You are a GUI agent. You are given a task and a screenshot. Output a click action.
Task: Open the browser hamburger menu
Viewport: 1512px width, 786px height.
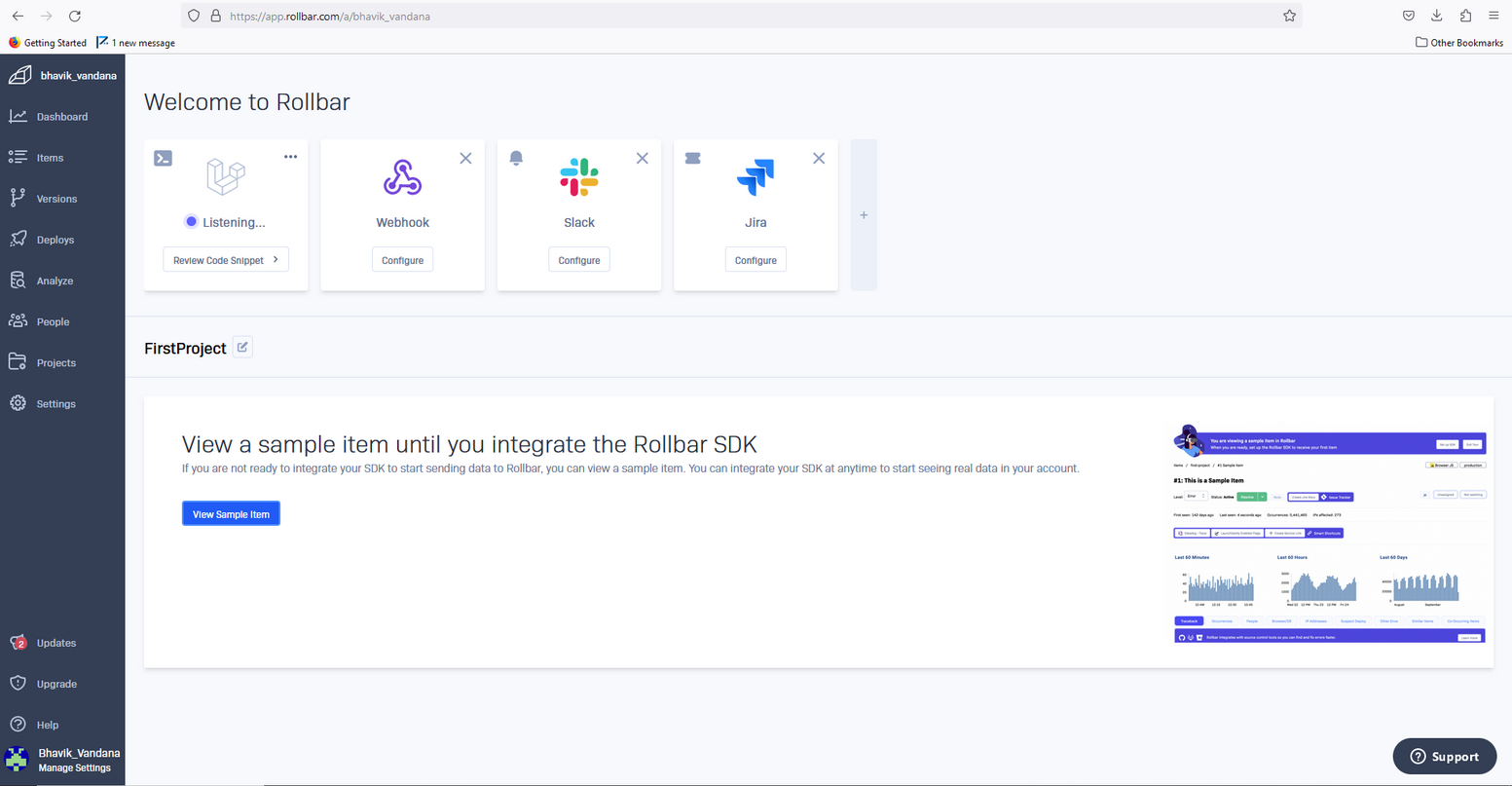pyautogui.click(x=1494, y=16)
